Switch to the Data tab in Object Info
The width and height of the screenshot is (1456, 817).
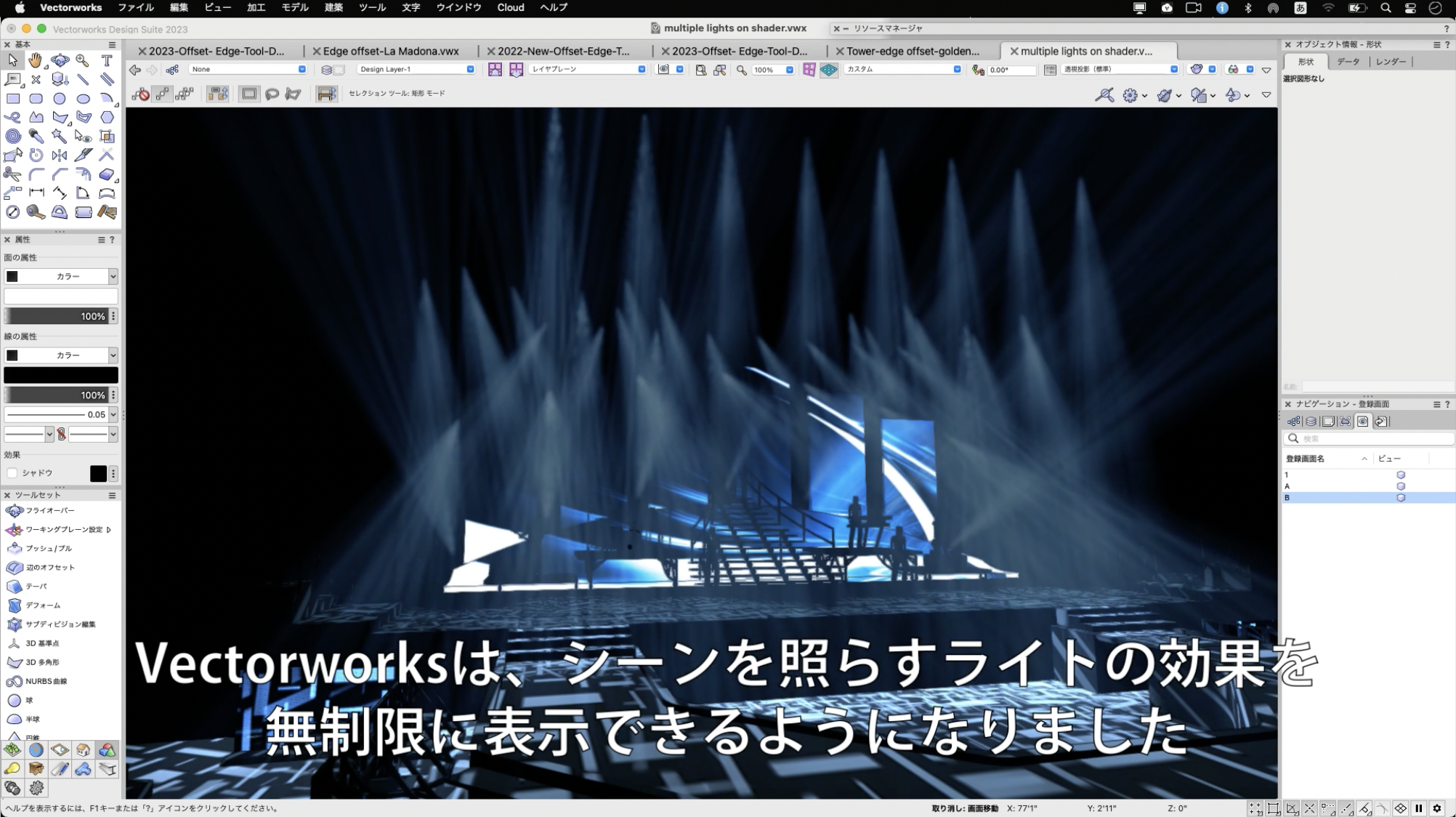click(1348, 62)
